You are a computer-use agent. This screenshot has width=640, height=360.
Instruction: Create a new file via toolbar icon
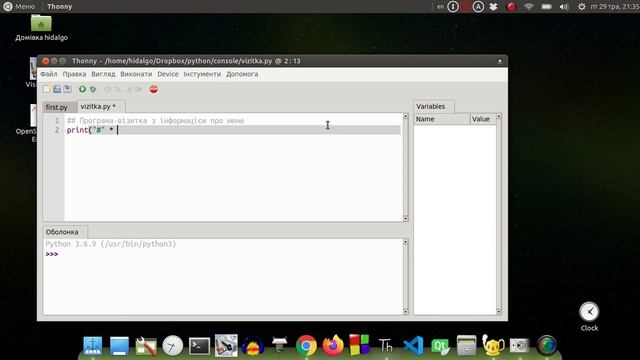pyautogui.click(x=47, y=89)
